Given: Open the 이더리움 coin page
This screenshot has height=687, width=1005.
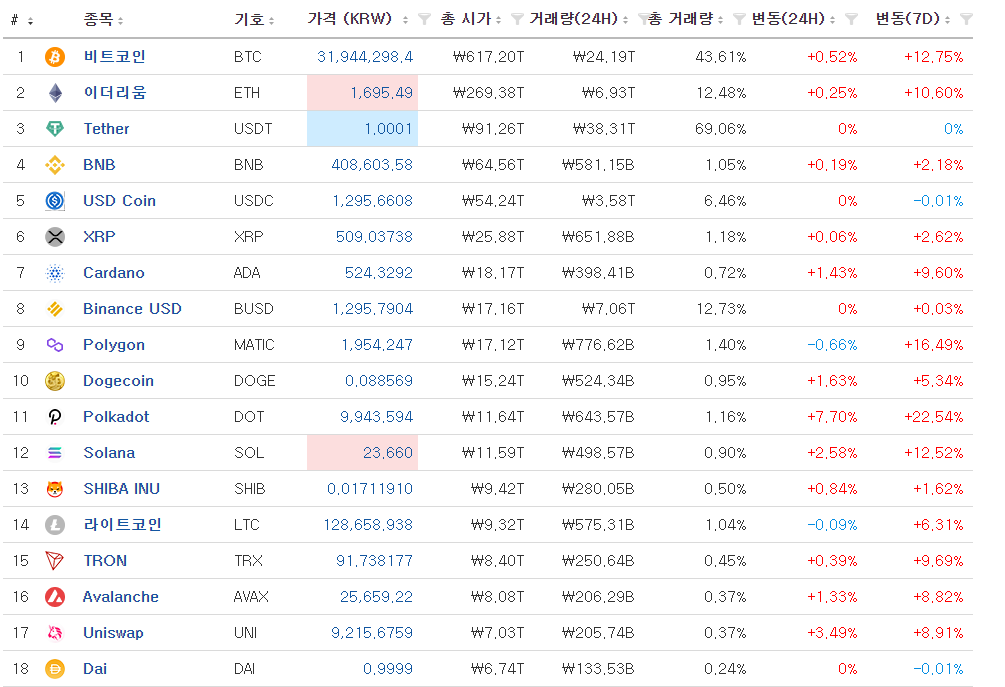Looking at the screenshot, I should click(x=115, y=92).
